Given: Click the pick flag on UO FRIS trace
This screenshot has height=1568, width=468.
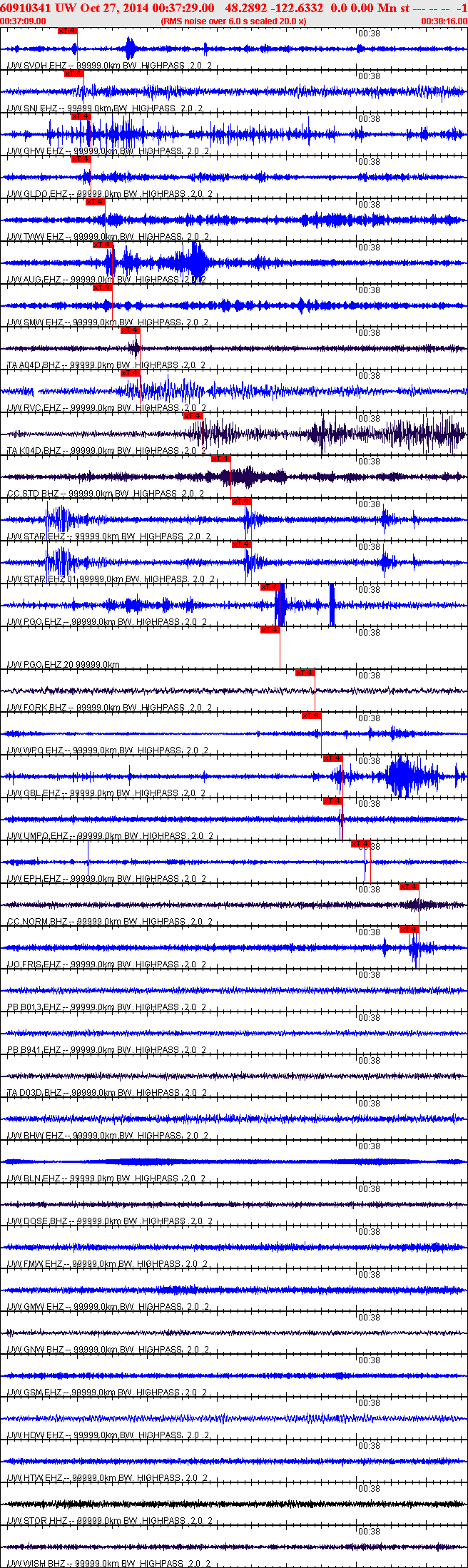Looking at the screenshot, I should point(409,930).
